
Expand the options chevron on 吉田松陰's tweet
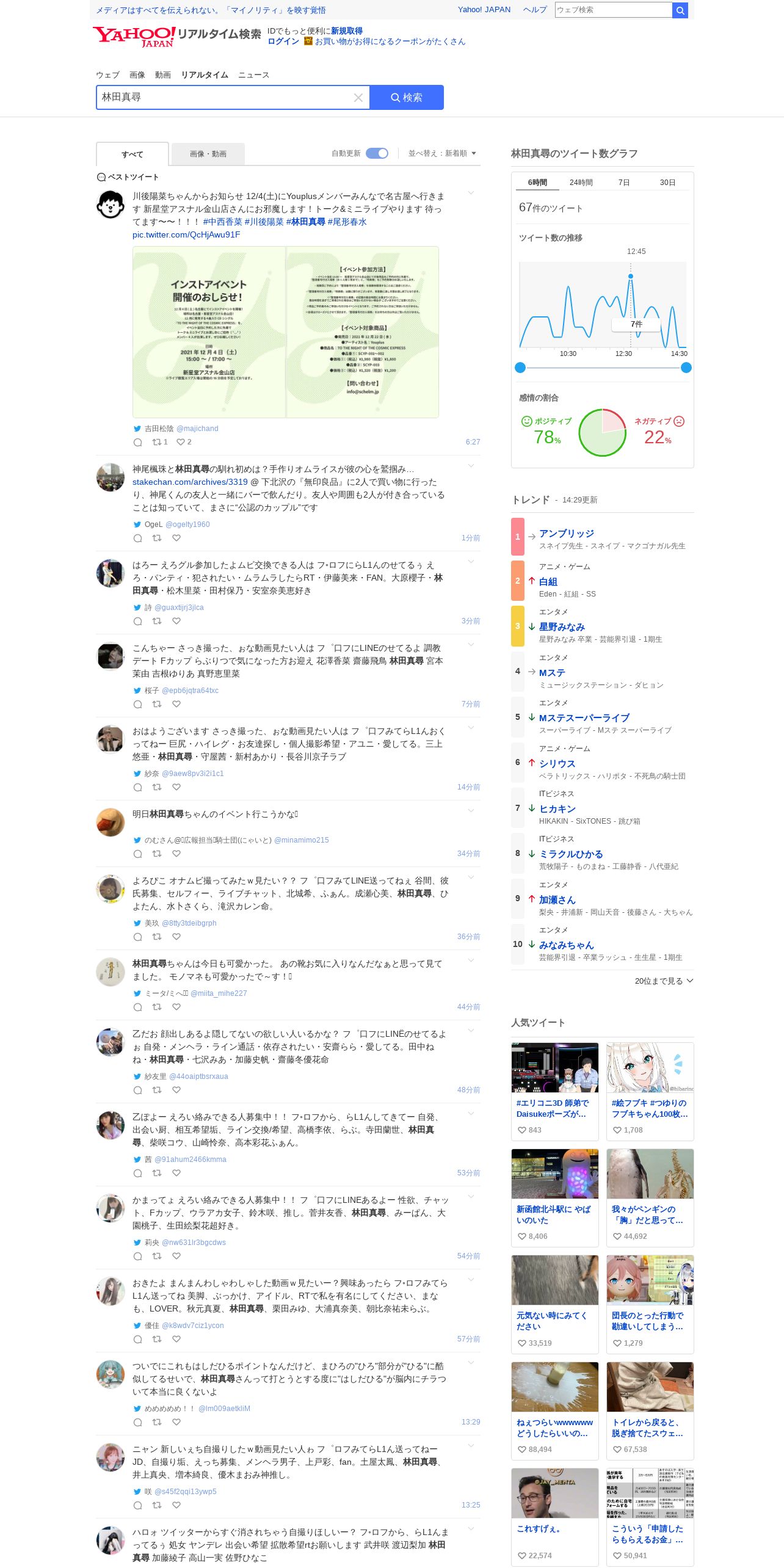(x=471, y=193)
